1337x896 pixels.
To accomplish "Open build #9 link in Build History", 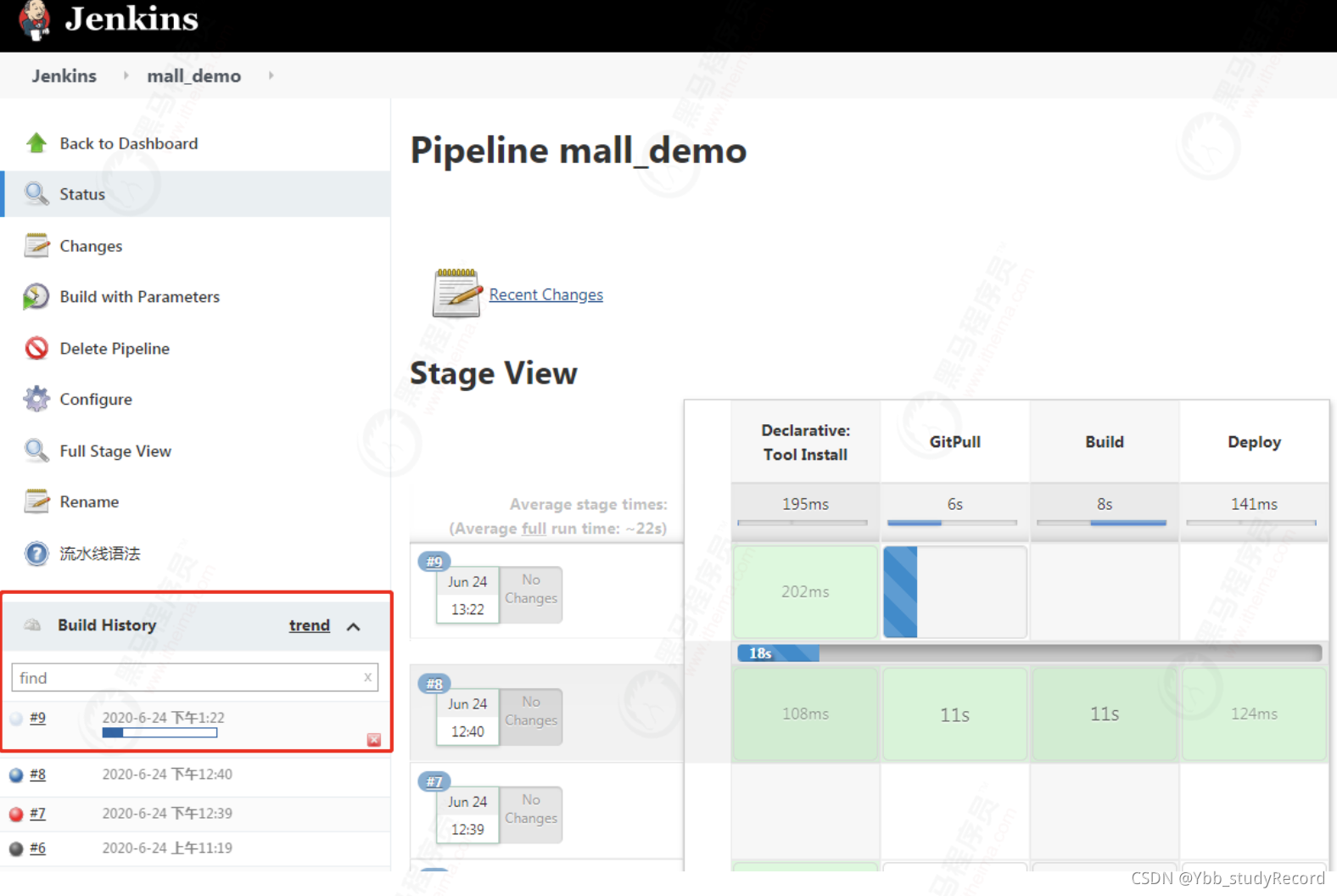I will point(37,718).
